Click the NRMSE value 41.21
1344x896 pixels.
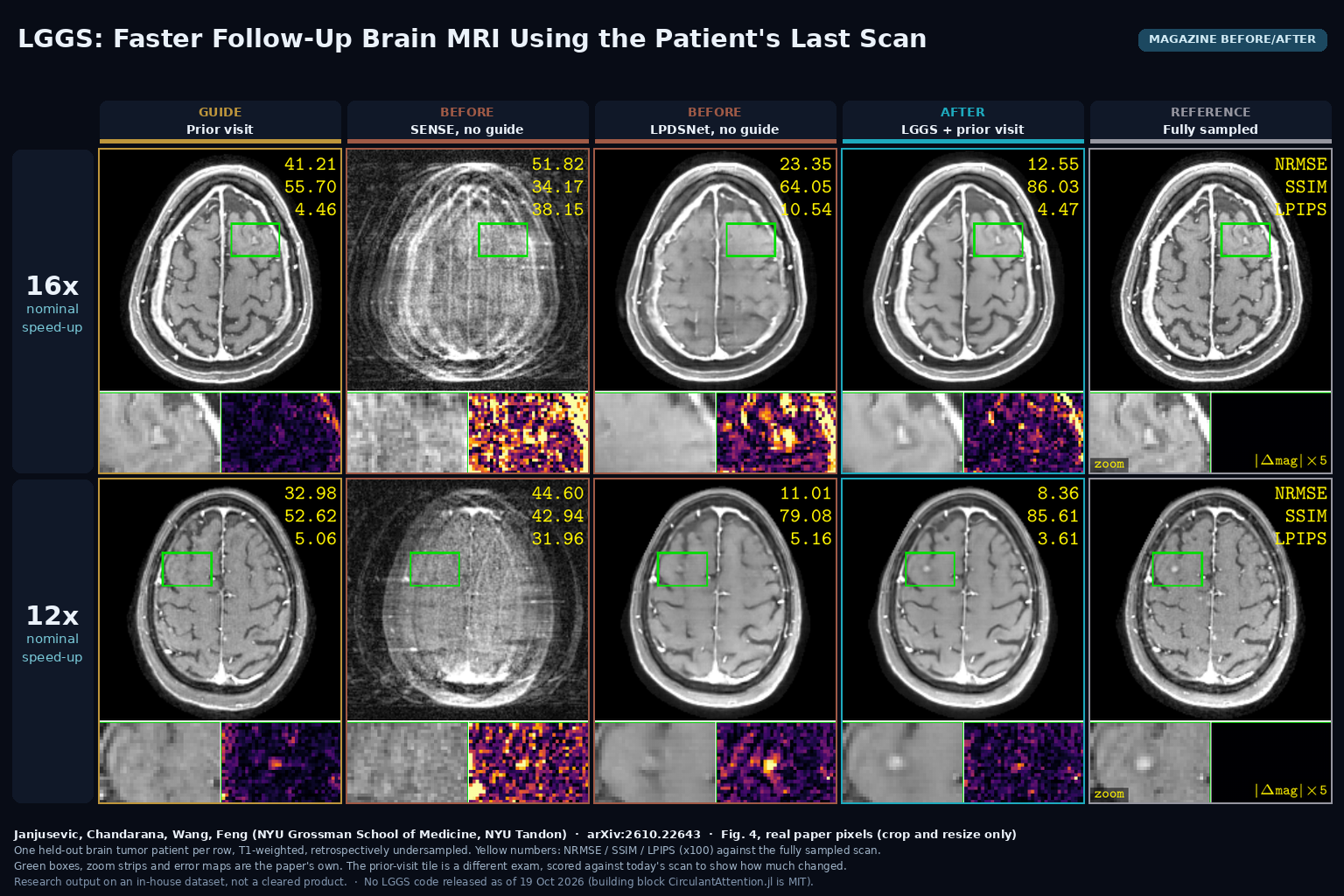311,164
